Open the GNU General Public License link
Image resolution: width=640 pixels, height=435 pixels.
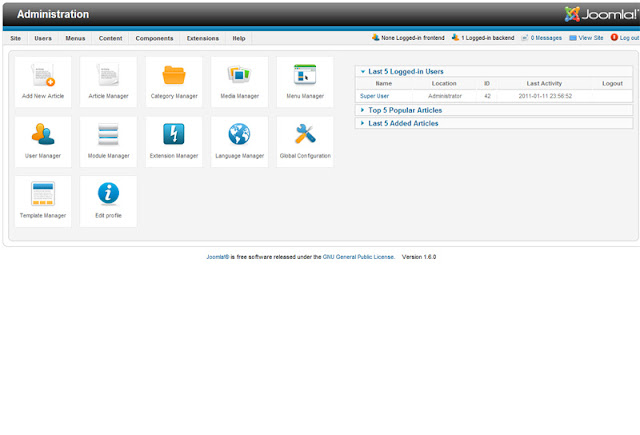[358, 257]
